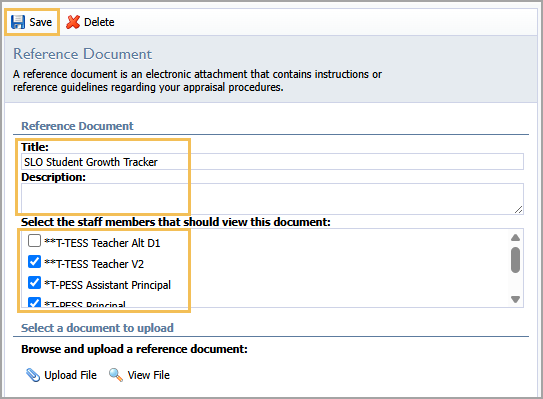
Task: Click the Save floppy disk icon
Action: point(18,22)
